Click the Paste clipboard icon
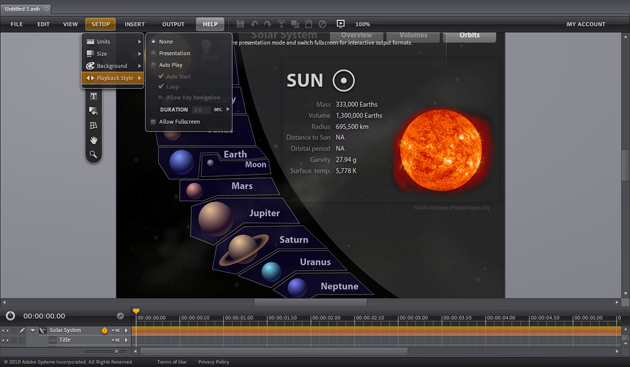This screenshot has width=630, height=367. tap(309, 24)
